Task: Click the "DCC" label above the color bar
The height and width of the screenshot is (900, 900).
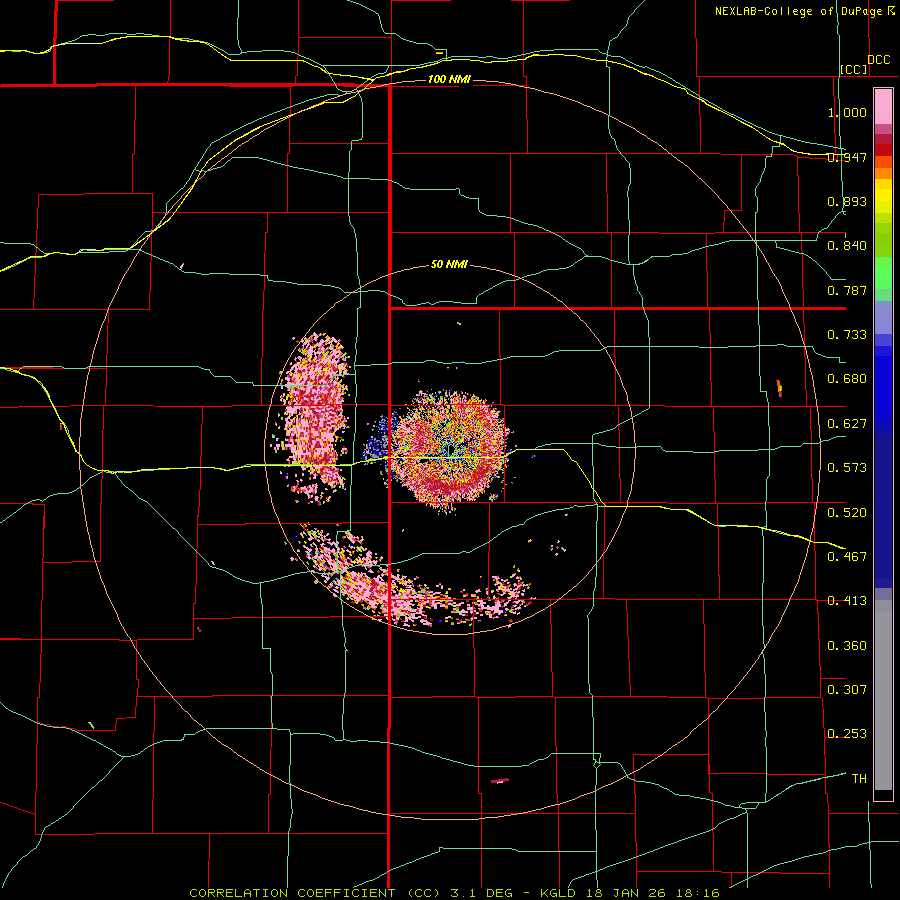Action: [878, 60]
